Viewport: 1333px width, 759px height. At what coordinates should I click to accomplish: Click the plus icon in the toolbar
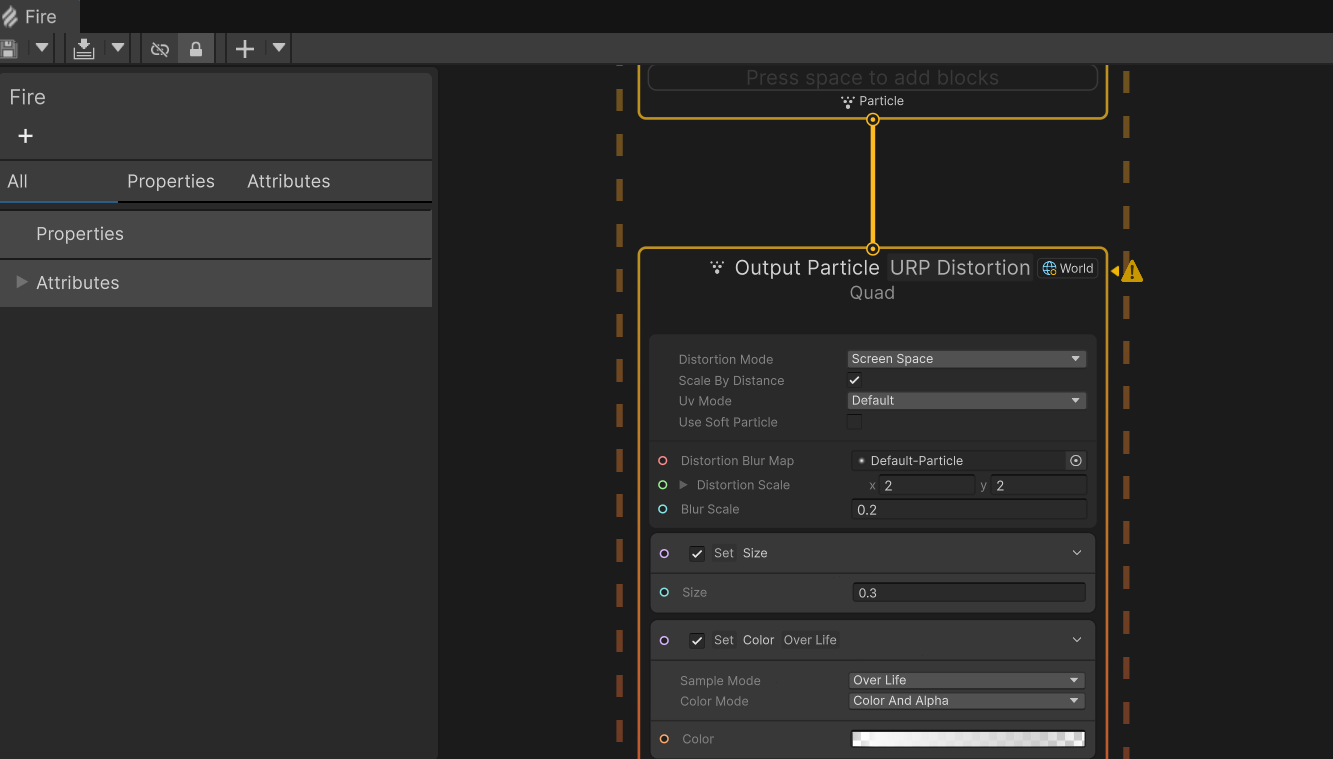pos(245,48)
